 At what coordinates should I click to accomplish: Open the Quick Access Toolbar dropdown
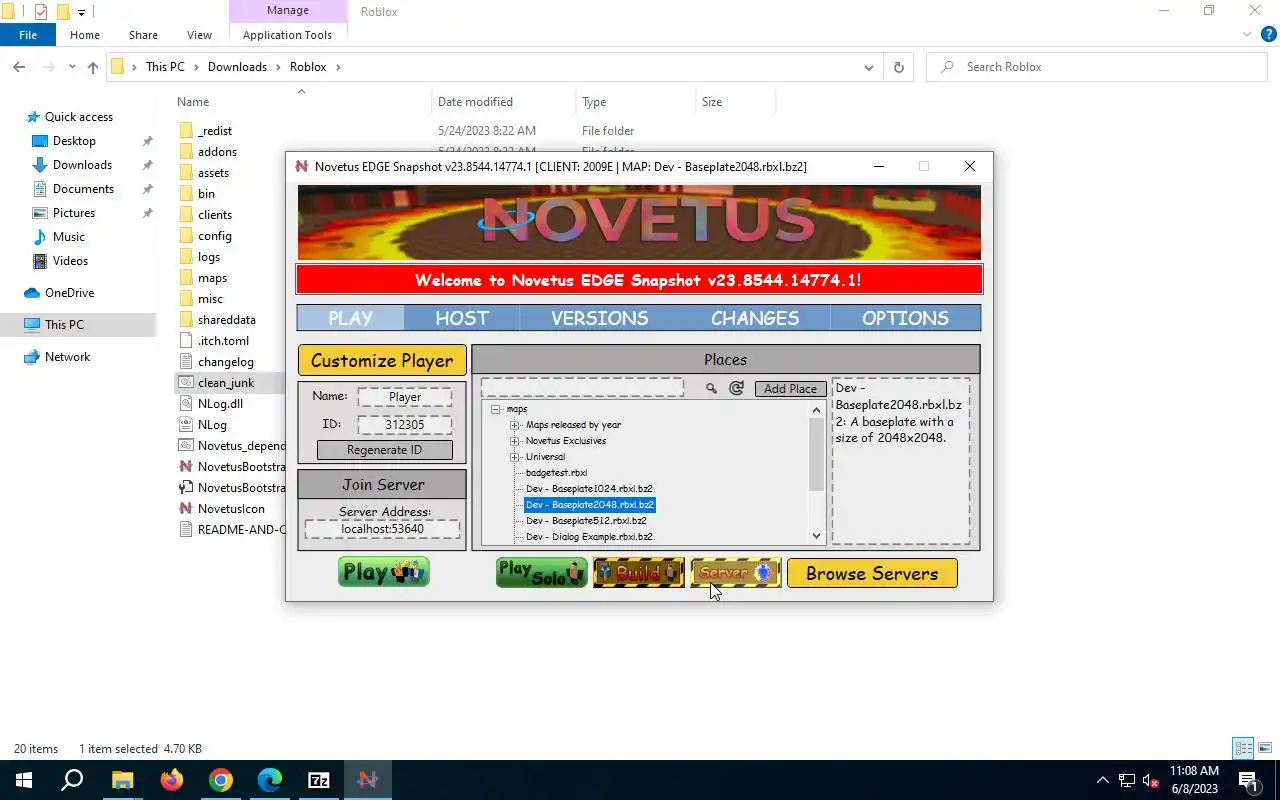81,12
